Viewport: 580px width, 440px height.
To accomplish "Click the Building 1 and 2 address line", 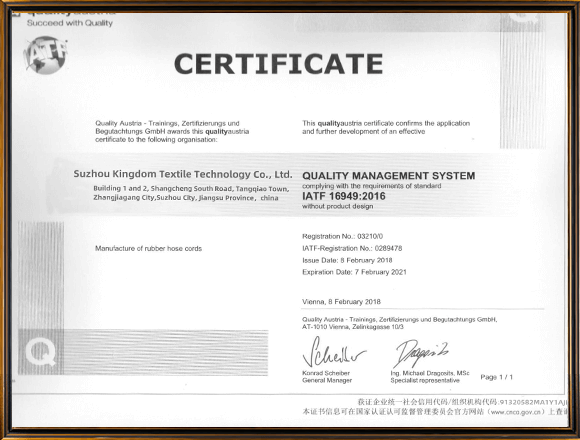I will click(x=191, y=189).
